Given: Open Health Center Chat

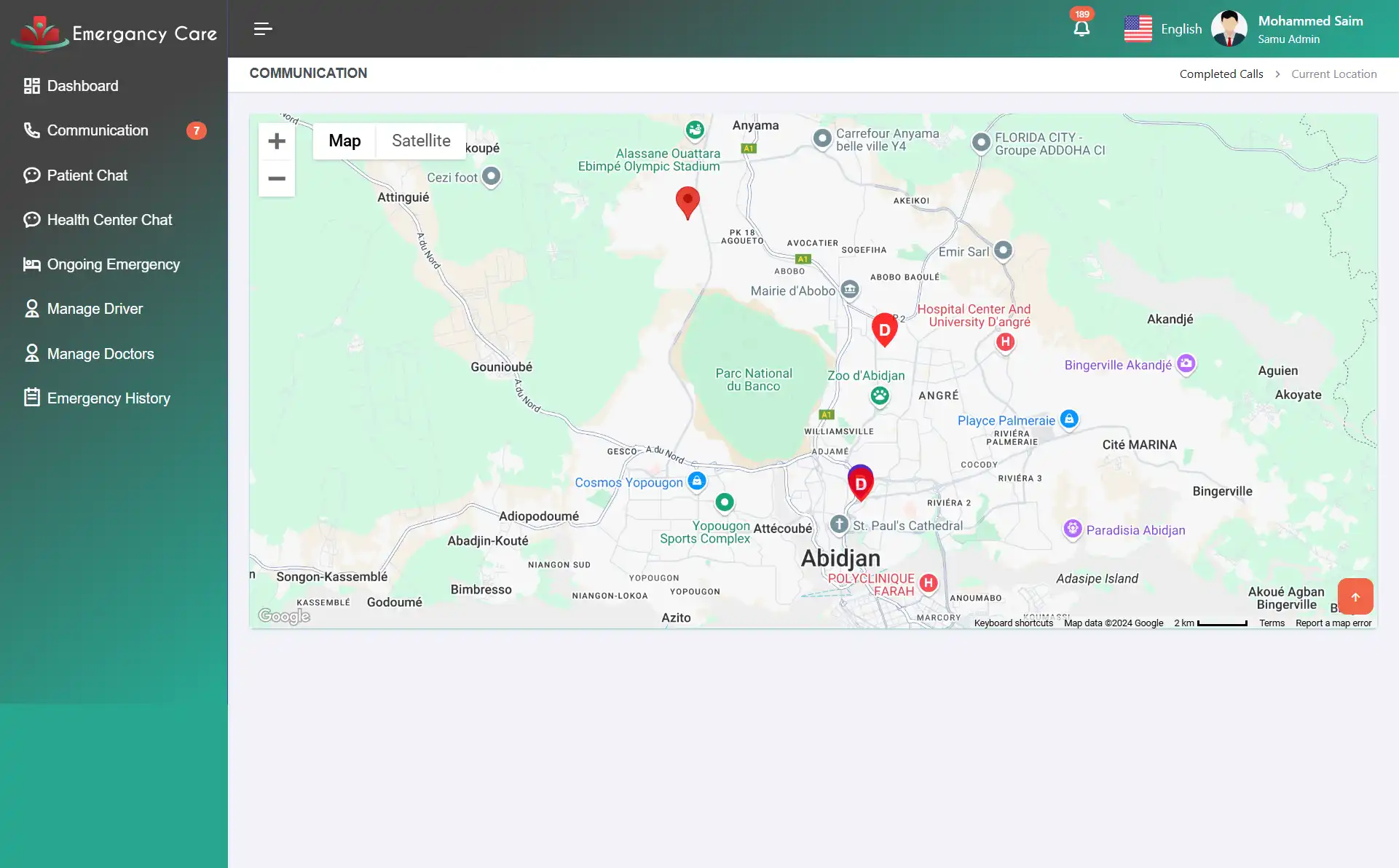Looking at the screenshot, I should tap(109, 219).
